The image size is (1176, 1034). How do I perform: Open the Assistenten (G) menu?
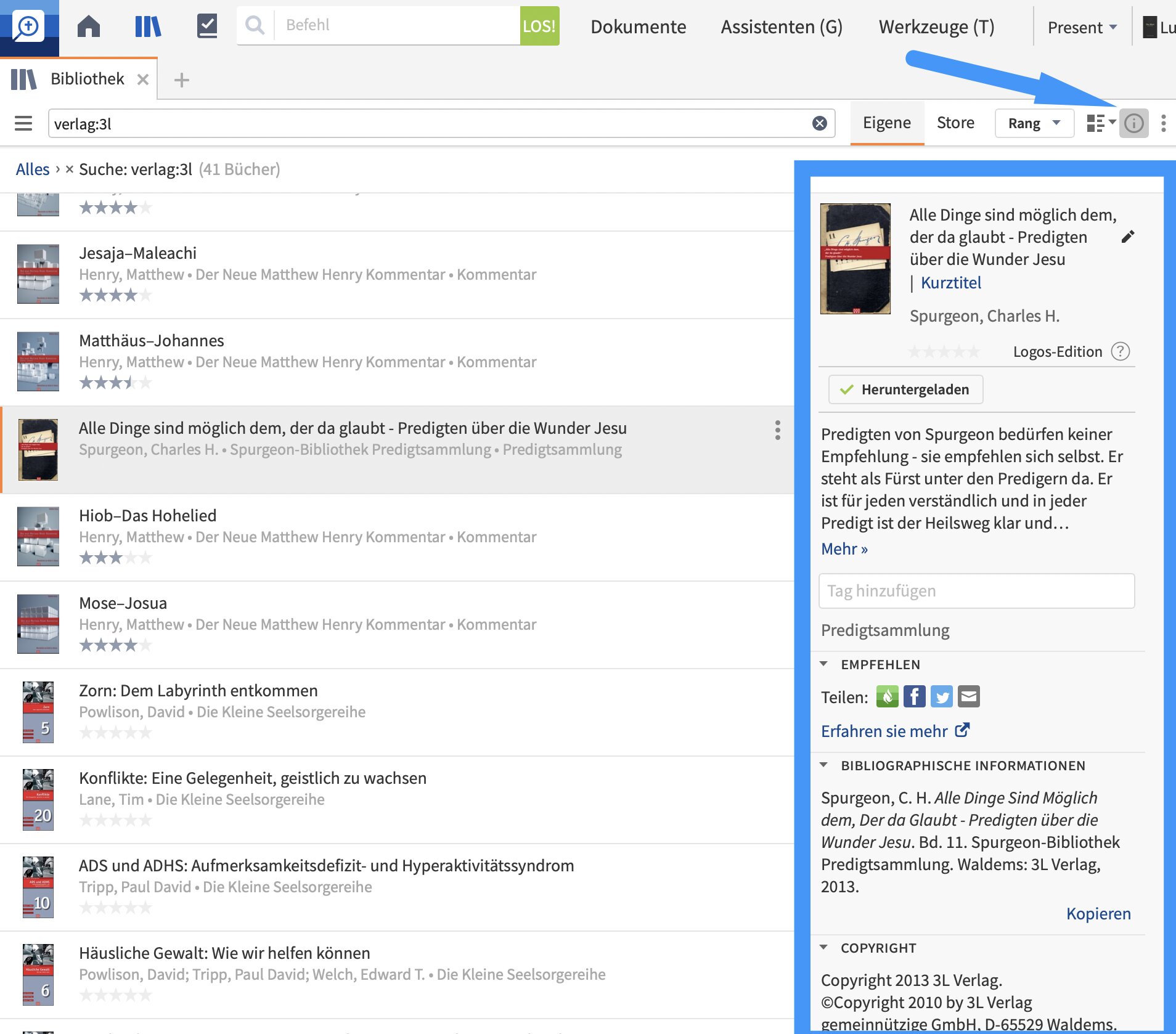[782, 26]
